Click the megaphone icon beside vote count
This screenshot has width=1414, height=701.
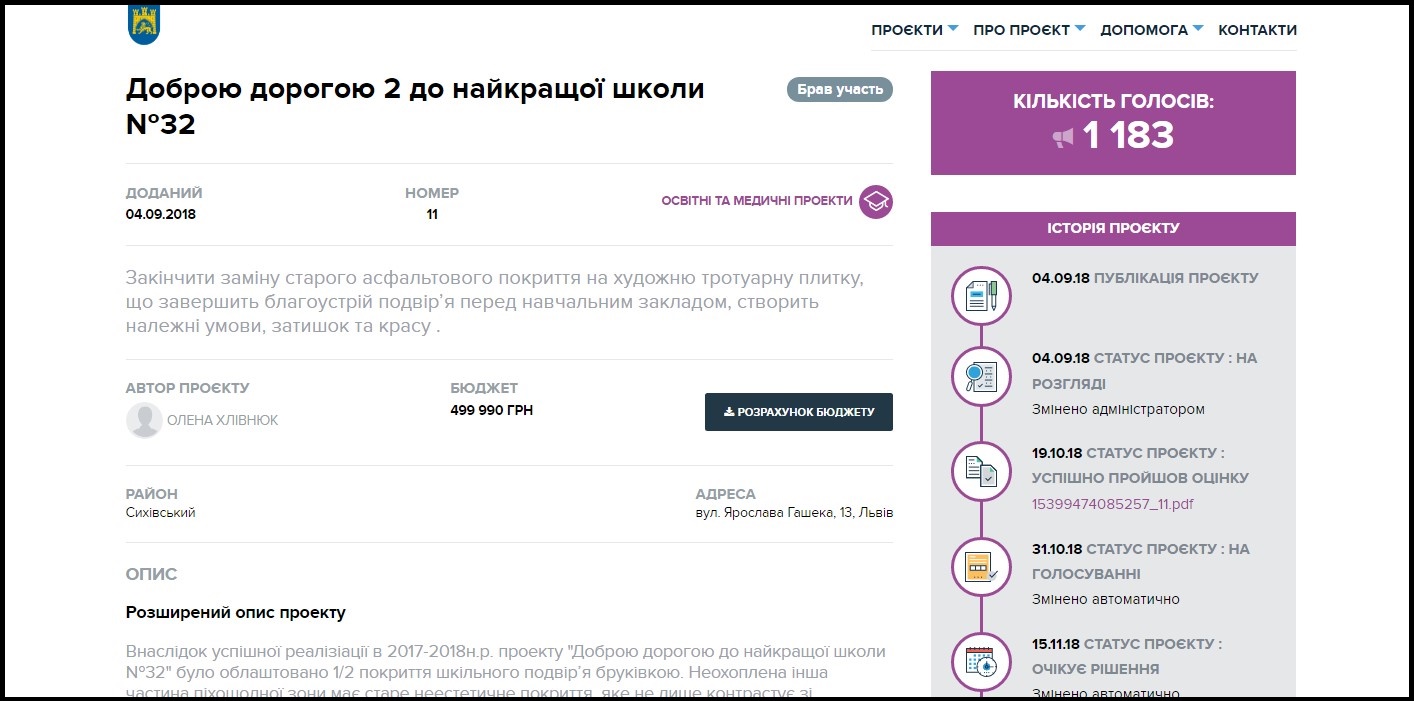(1063, 137)
